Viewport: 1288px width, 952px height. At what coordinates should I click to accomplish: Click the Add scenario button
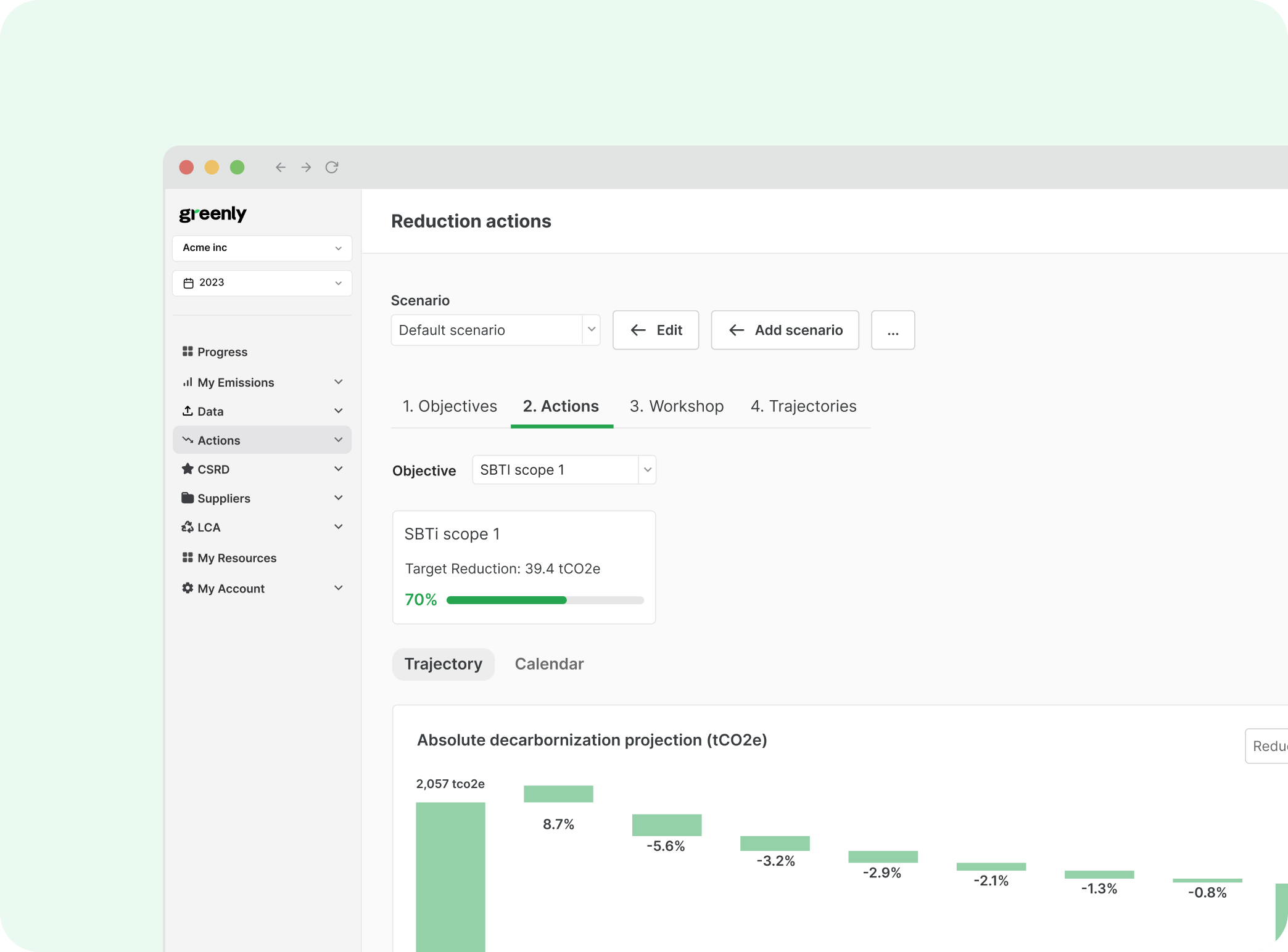785,330
